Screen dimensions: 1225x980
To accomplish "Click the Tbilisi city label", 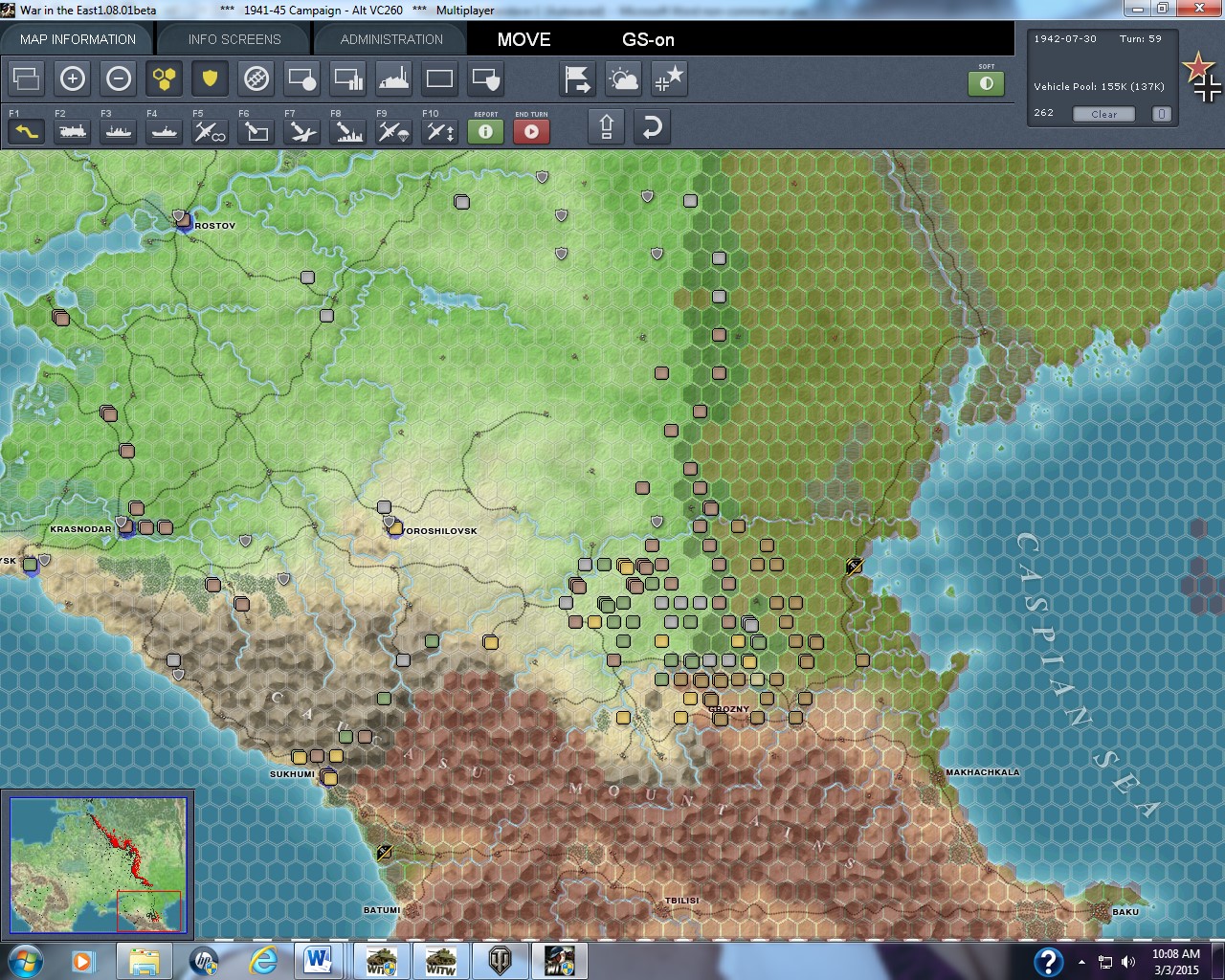I will (x=682, y=901).
